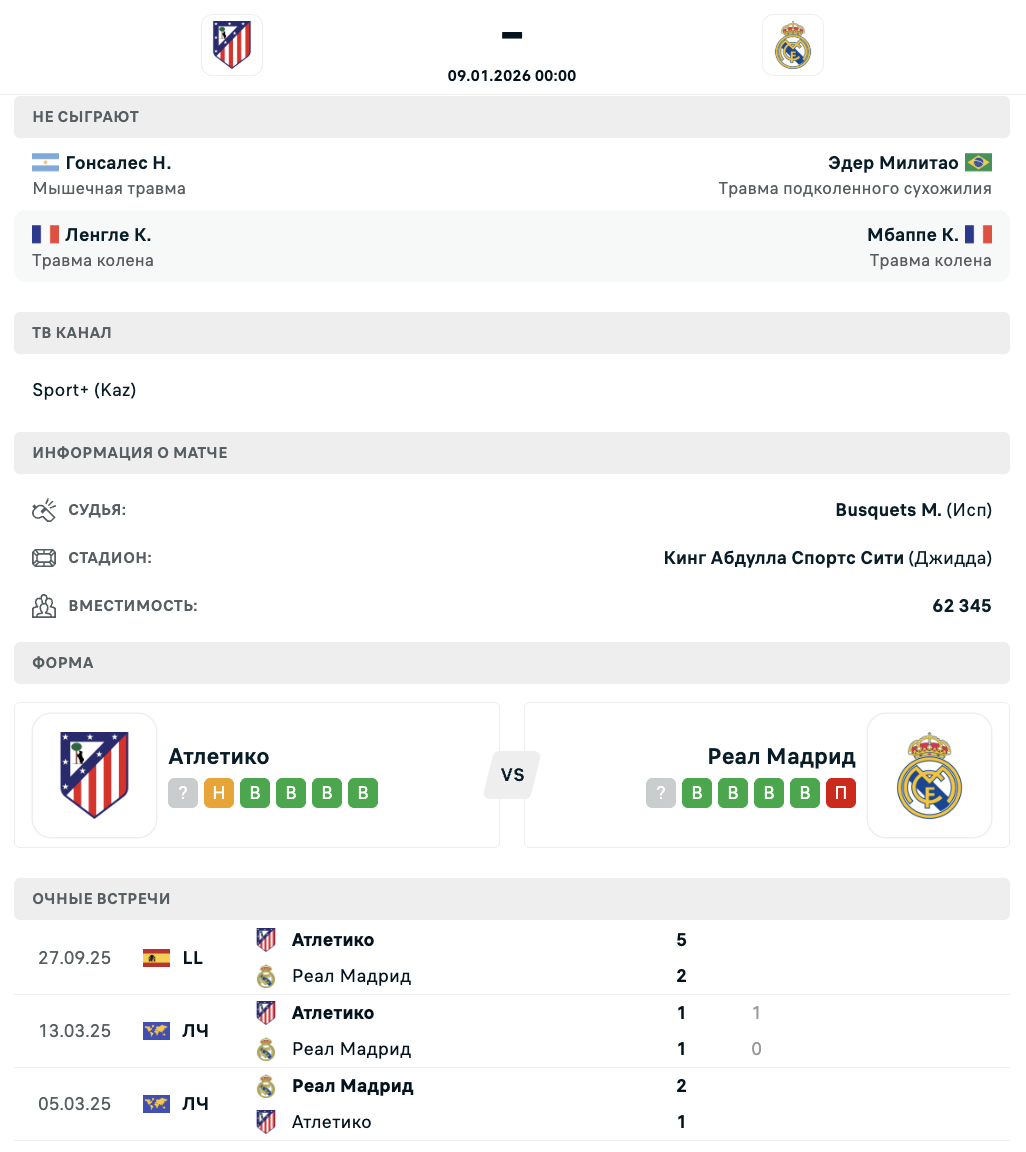1026x1152 pixels.
Task: Open injured player Мбаппе К.
Action: coord(913,235)
